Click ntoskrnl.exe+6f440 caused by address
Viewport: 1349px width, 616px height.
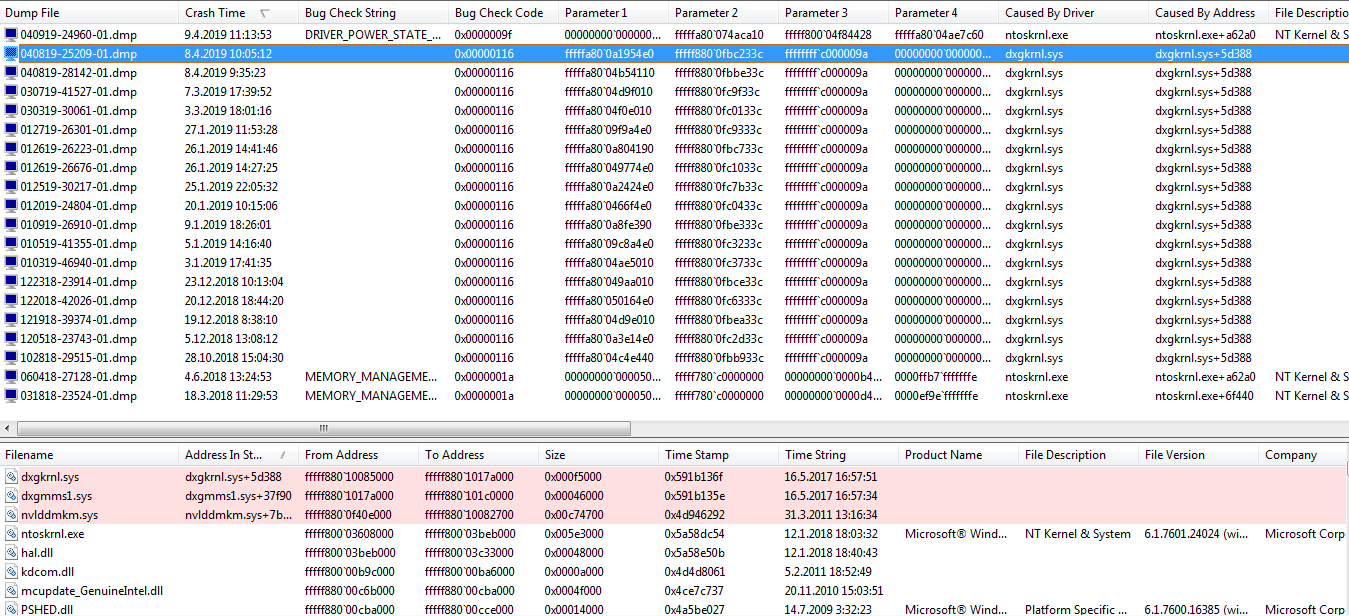(1205, 396)
